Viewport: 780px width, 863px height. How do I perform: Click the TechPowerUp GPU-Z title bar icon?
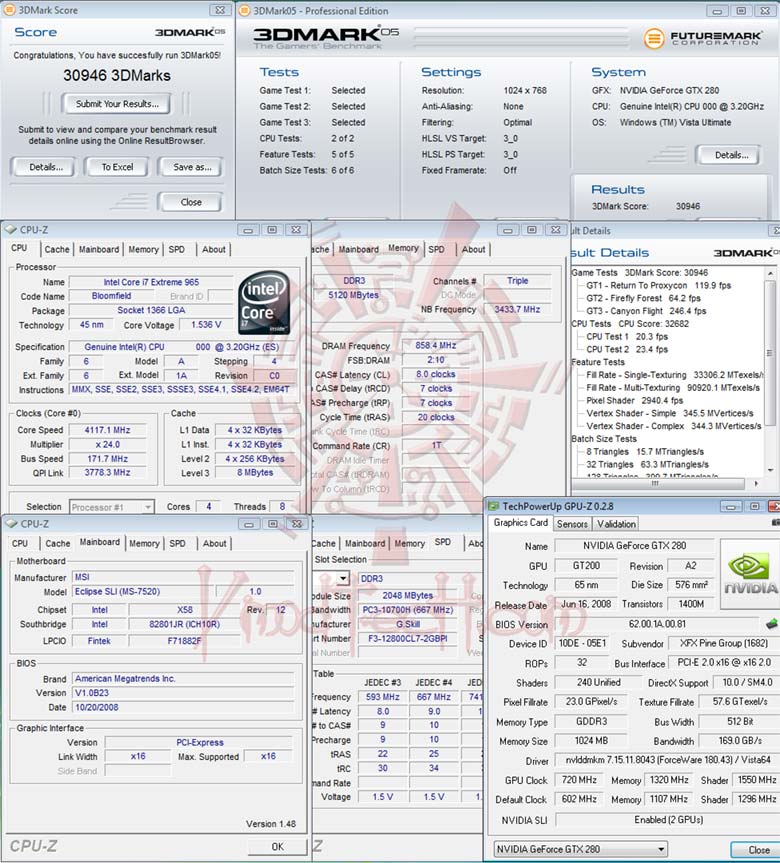(494, 506)
